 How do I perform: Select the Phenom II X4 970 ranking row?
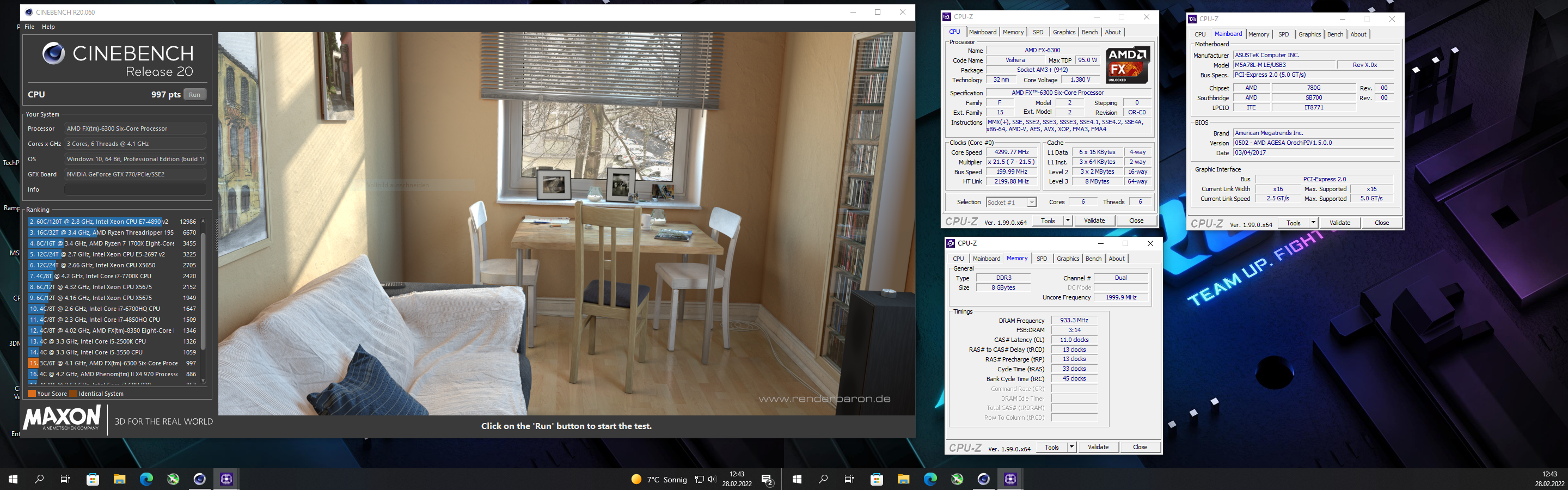pos(113,375)
